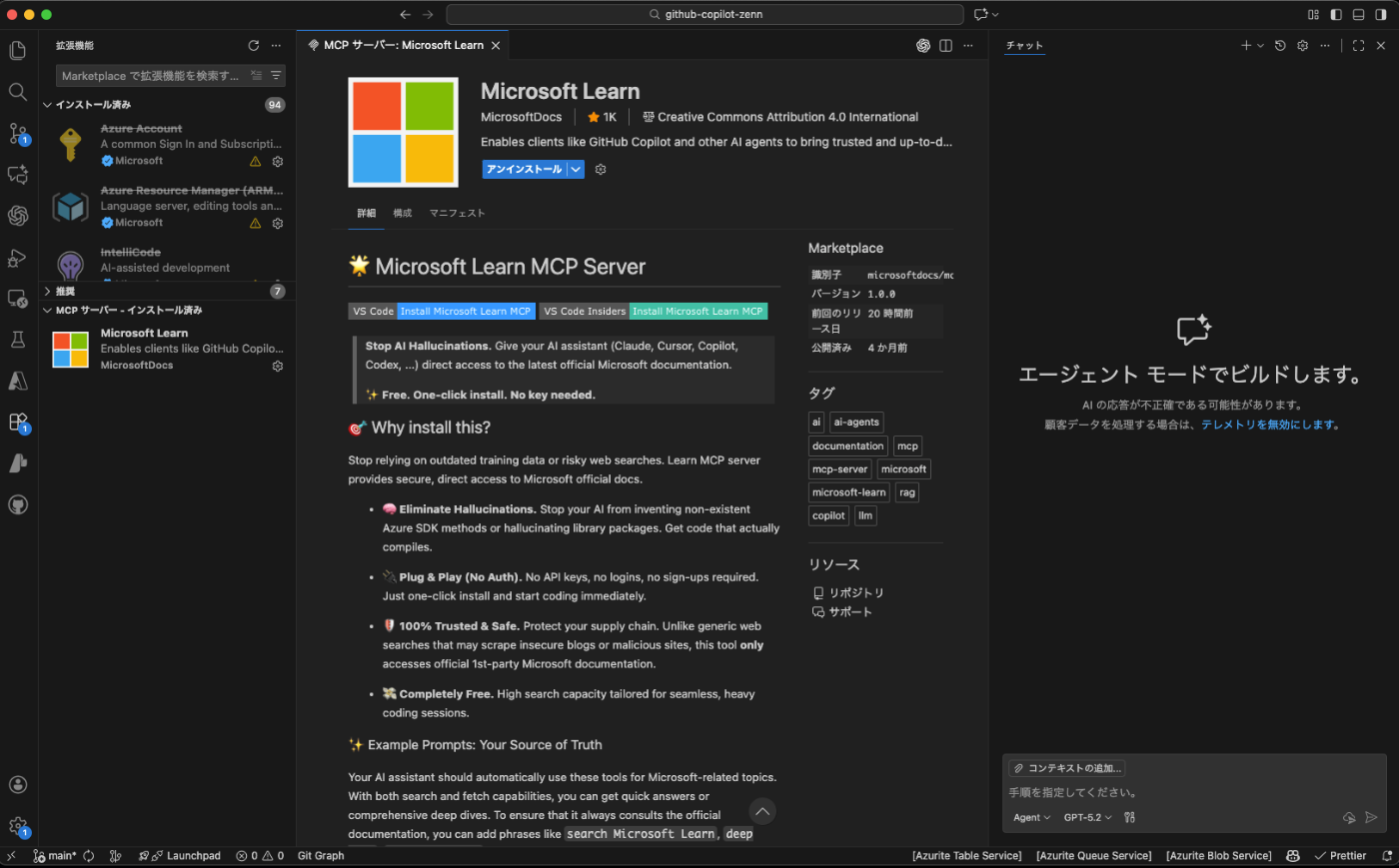This screenshot has height=868, width=1399.
Task: Click Git Graph in status bar
Action: pos(321,856)
